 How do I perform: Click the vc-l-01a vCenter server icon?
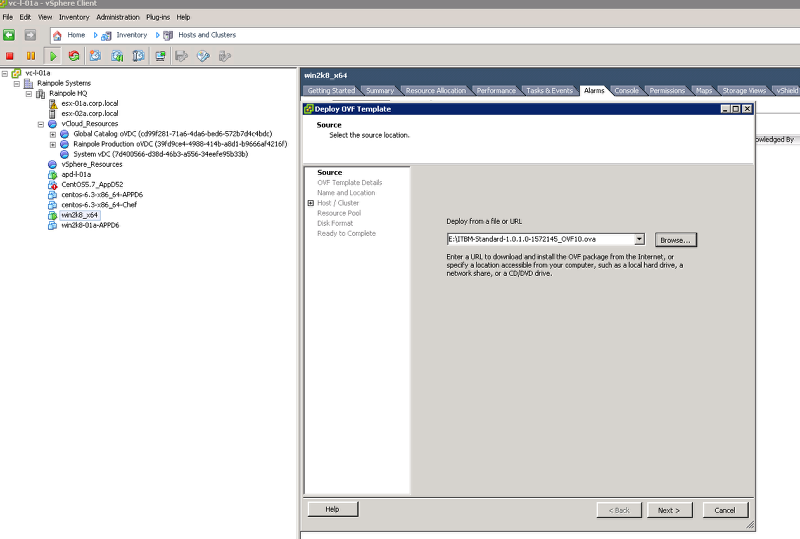click(x=16, y=74)
